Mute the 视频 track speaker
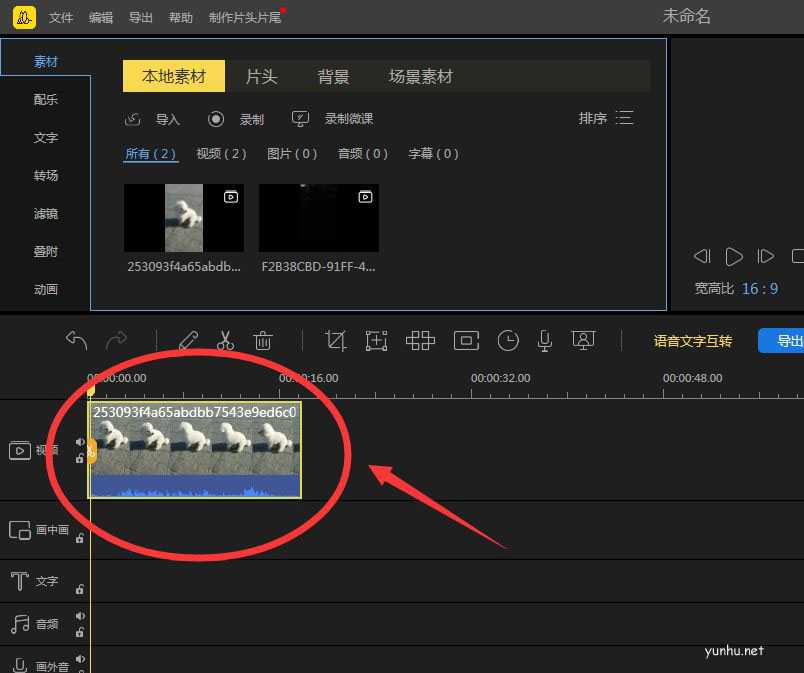 [80, 440]
